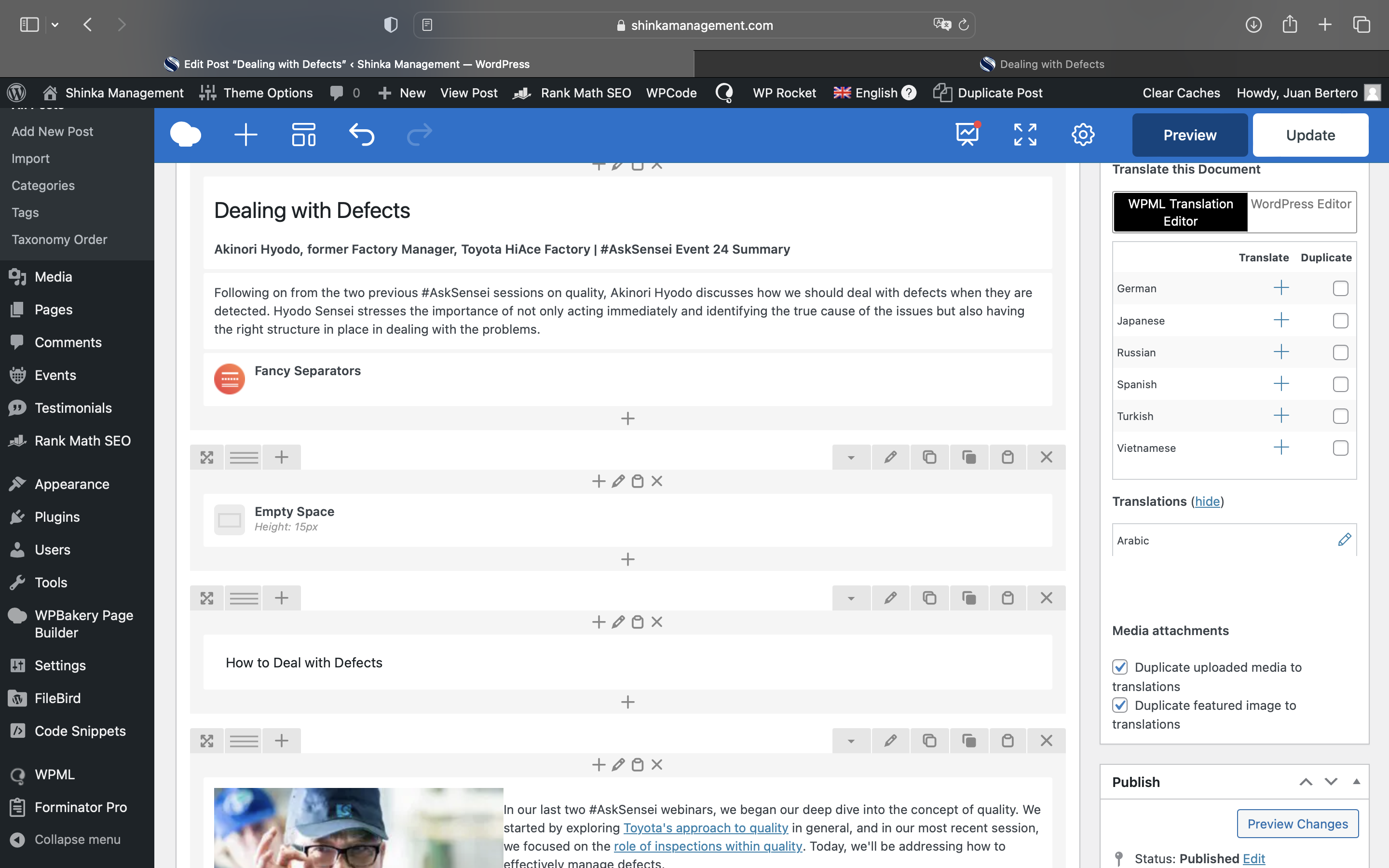Add Russian translation plus icon
This screenshot has height=868, width=1389.
coord(1281,352)
